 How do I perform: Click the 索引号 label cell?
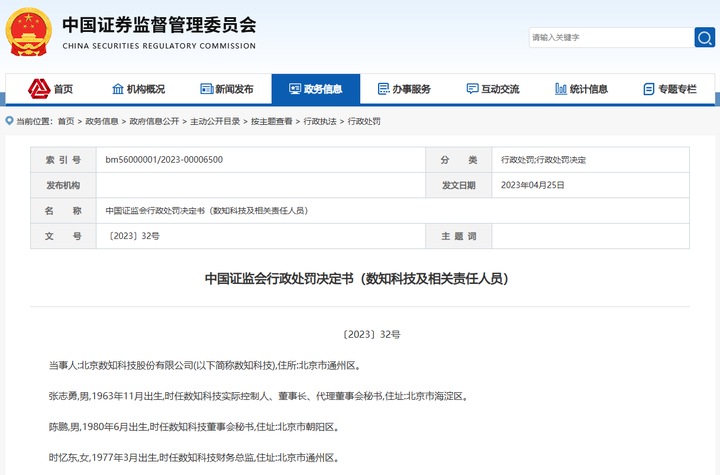point(63,160)
